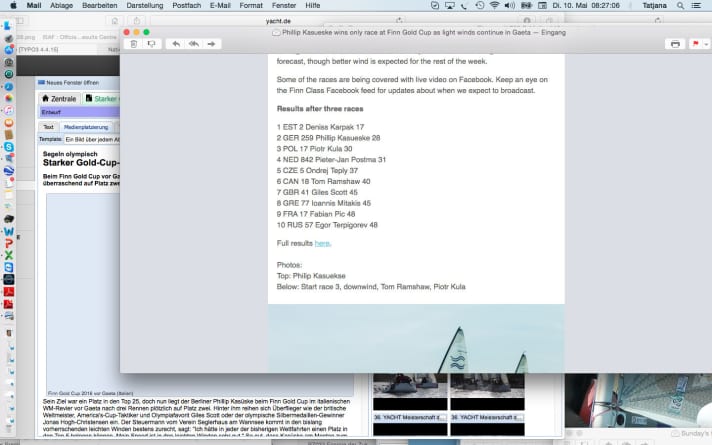This screenshot has width=712, height=445.
Task: Click the AirPlay display icon
Action: click(x=450, y=5)
